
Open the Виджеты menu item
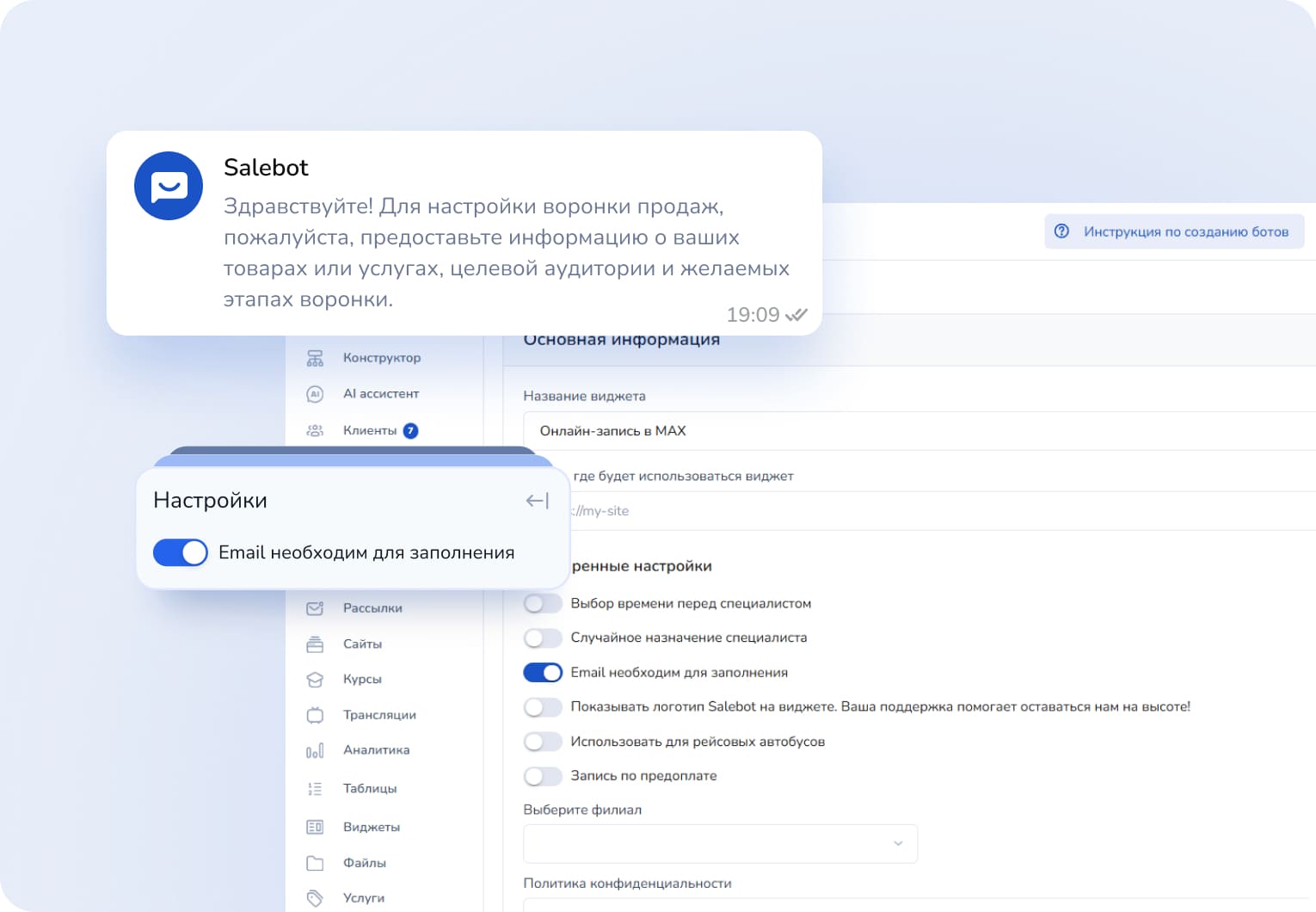(371, 827)
